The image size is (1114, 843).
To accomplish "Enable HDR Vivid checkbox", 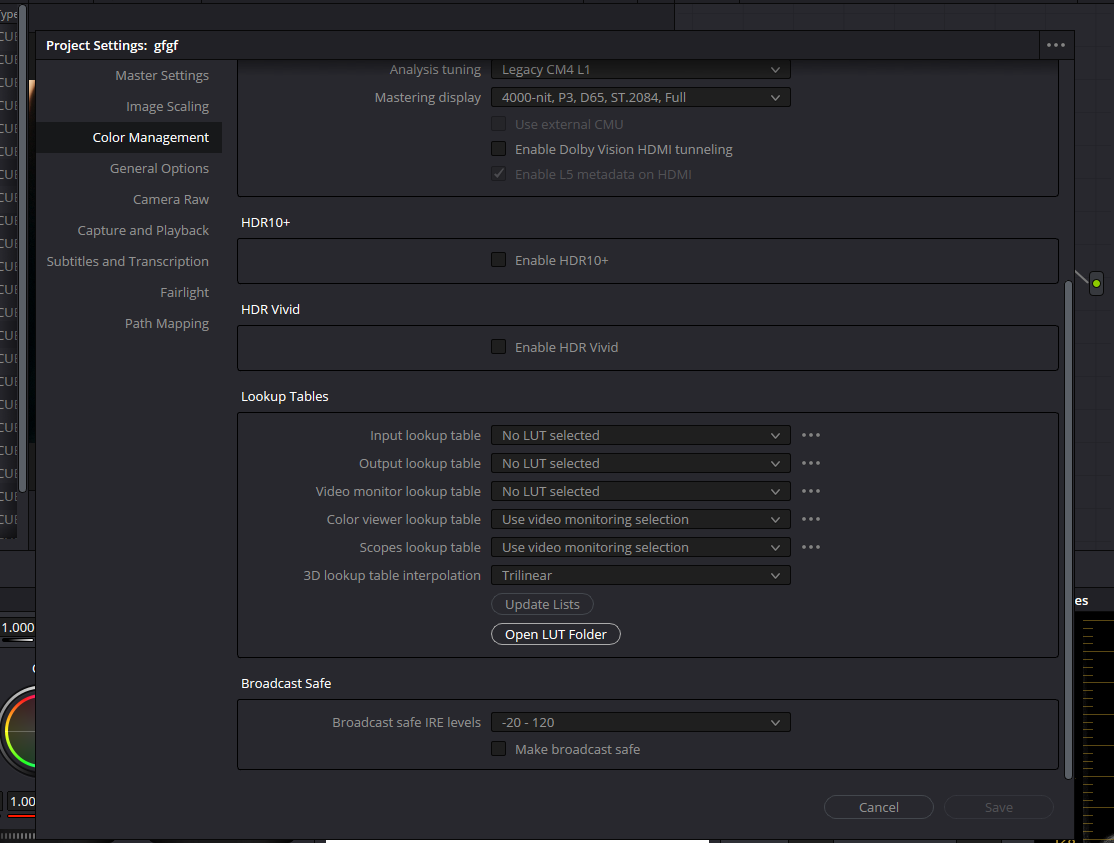I will (x=499, y=347).
